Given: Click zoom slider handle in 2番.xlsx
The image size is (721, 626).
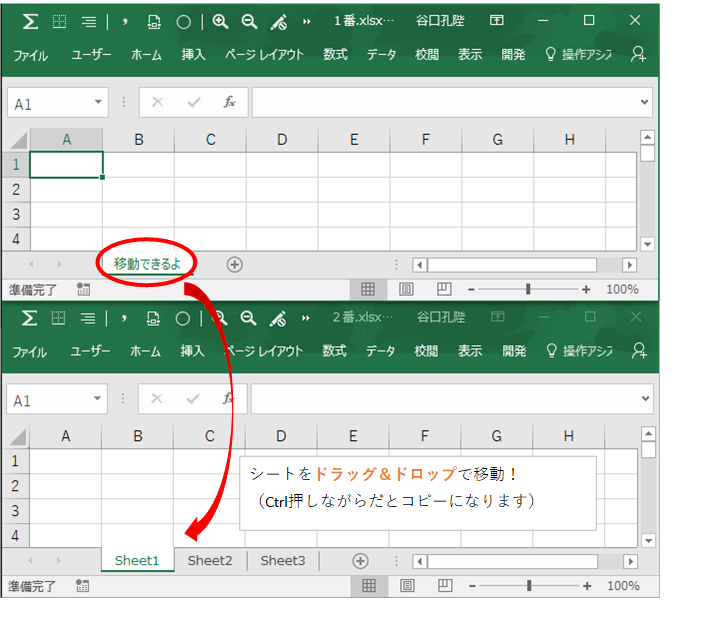Looking at the screenshot, I should (529, 585).
